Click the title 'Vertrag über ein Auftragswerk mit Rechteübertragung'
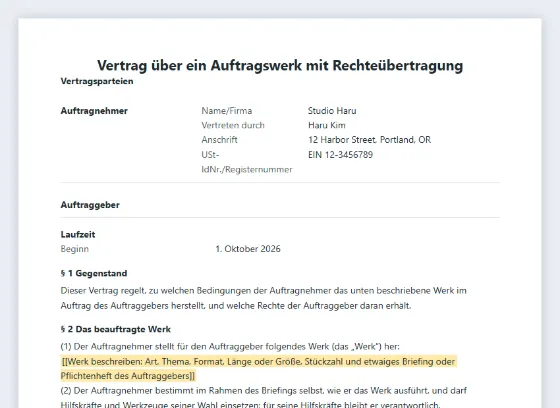This screenshot has width=560, height=408. tap(280, 66)
